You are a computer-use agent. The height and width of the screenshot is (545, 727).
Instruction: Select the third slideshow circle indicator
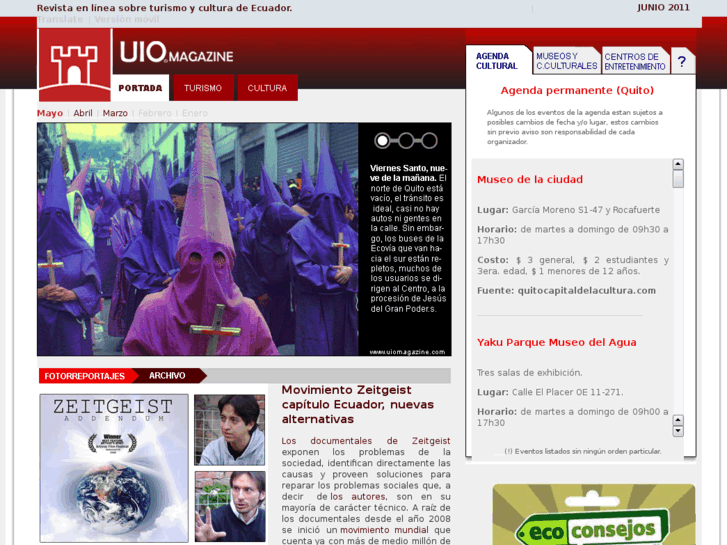tap(429, 141)
